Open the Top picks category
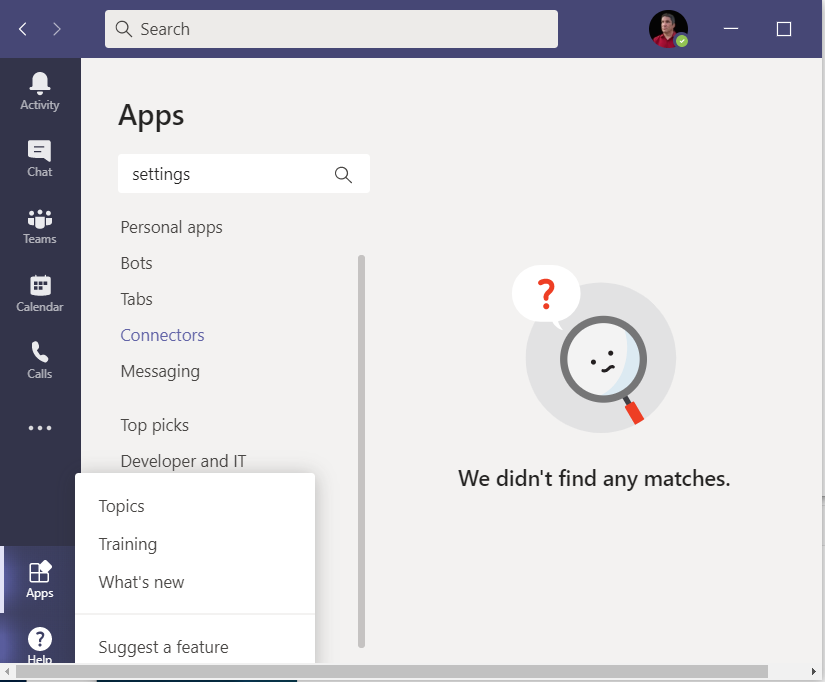 click(155, 425)
